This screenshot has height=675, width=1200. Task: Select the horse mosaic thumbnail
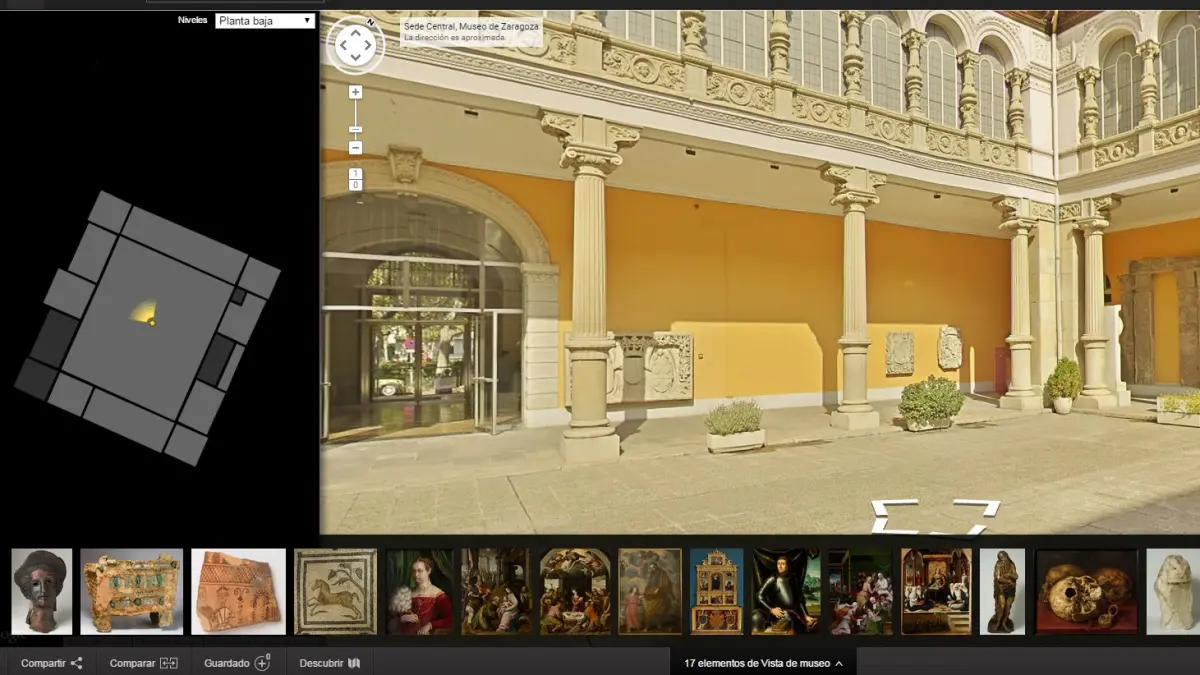click(336, 591)
